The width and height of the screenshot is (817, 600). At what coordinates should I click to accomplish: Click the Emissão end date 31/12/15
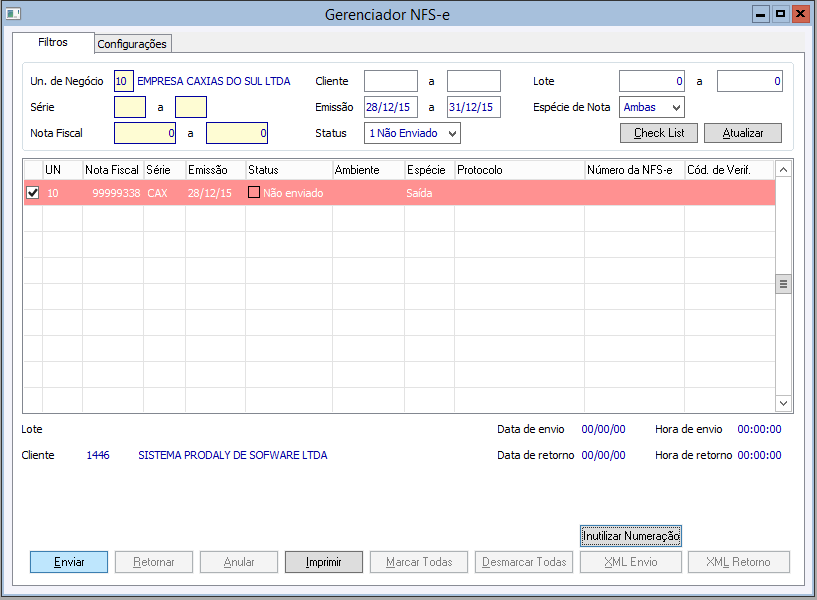(474, 107)
